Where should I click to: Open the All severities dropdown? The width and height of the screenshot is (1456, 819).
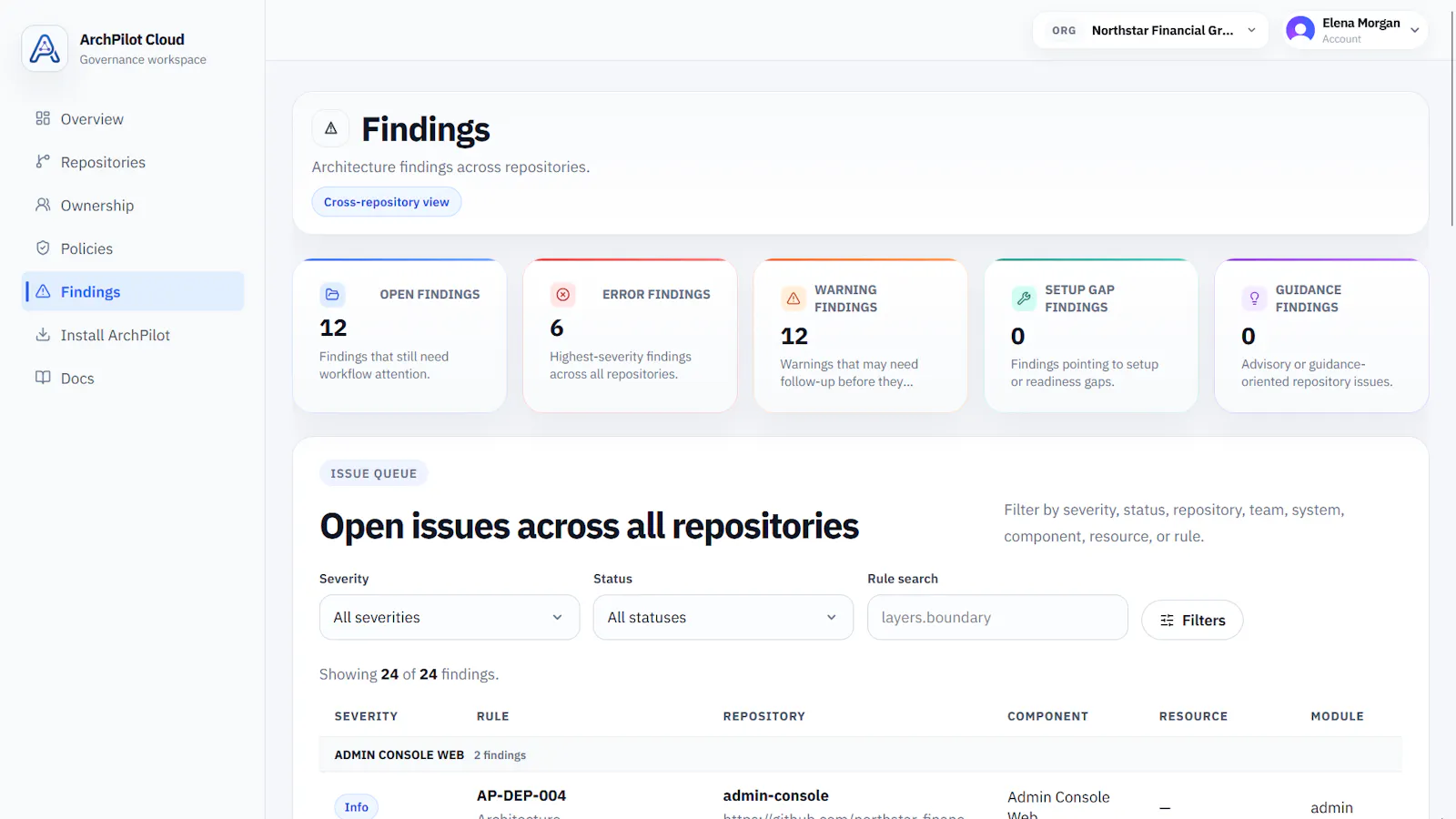tap(450, 617)
